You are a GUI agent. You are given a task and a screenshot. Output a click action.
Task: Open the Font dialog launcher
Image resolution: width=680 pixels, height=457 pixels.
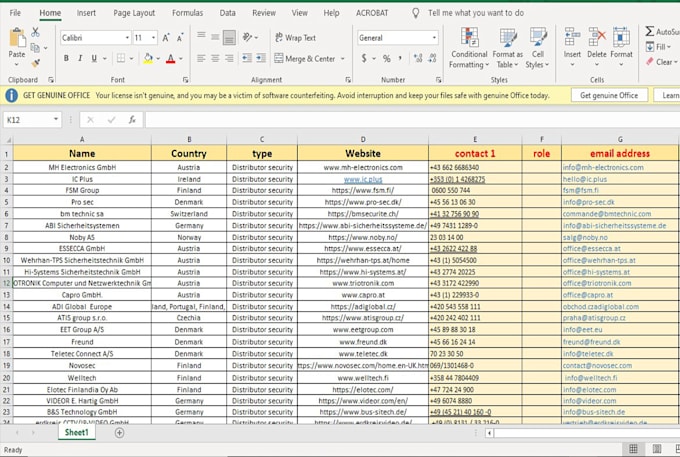pos(186,80)
